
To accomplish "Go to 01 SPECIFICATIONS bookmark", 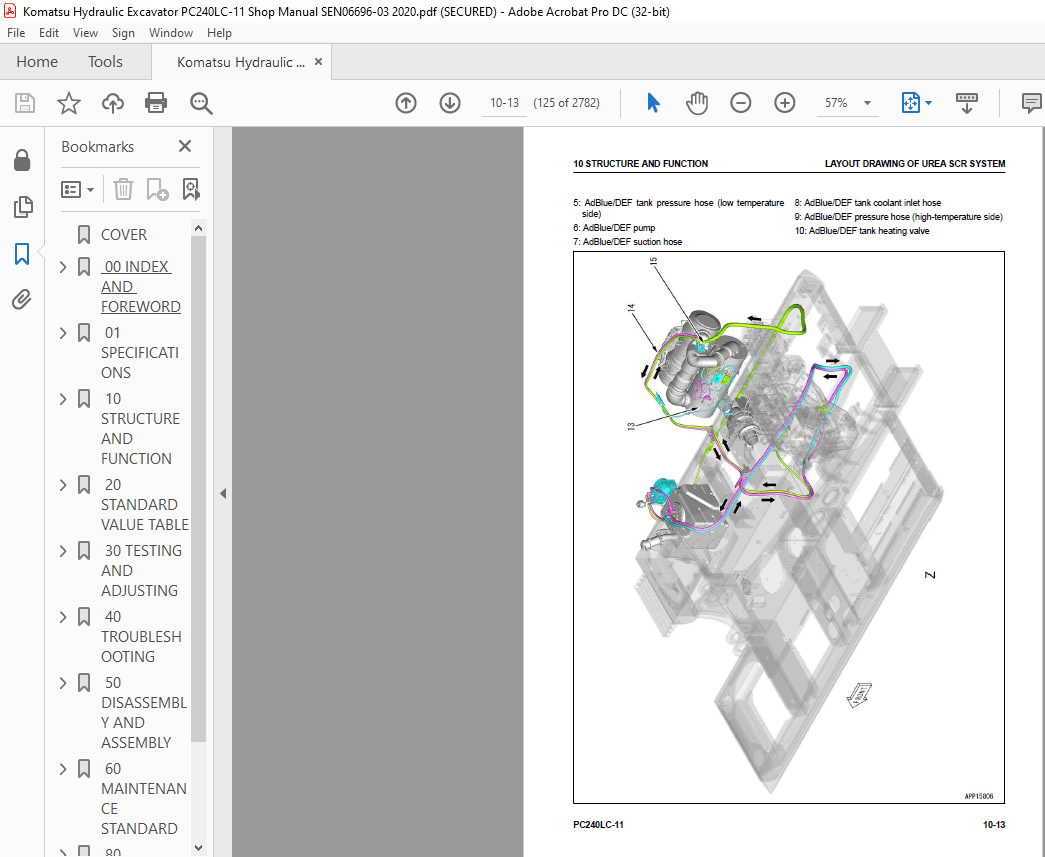I will (140, 353).
